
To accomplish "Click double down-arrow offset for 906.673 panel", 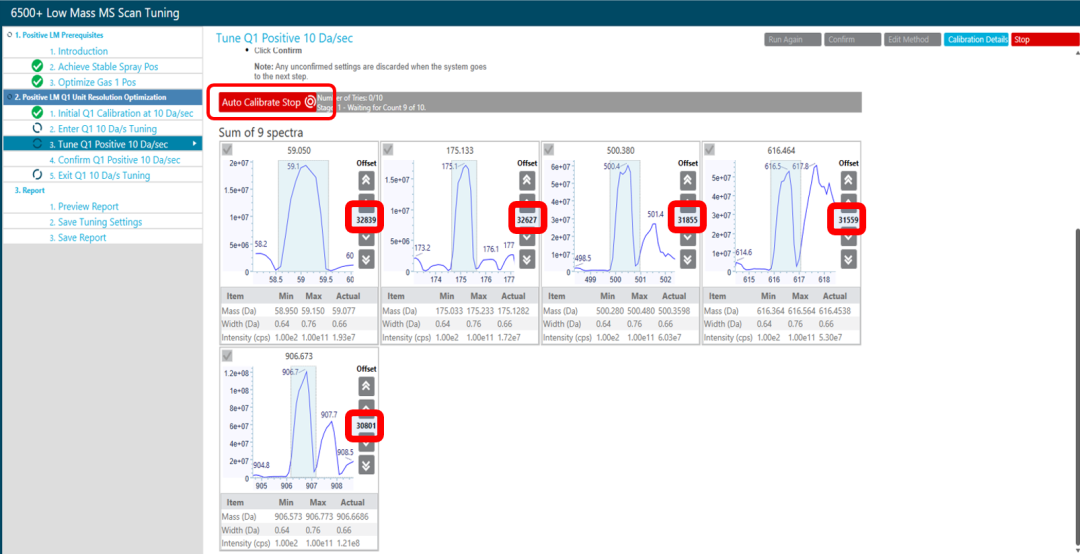I will 366,464.
